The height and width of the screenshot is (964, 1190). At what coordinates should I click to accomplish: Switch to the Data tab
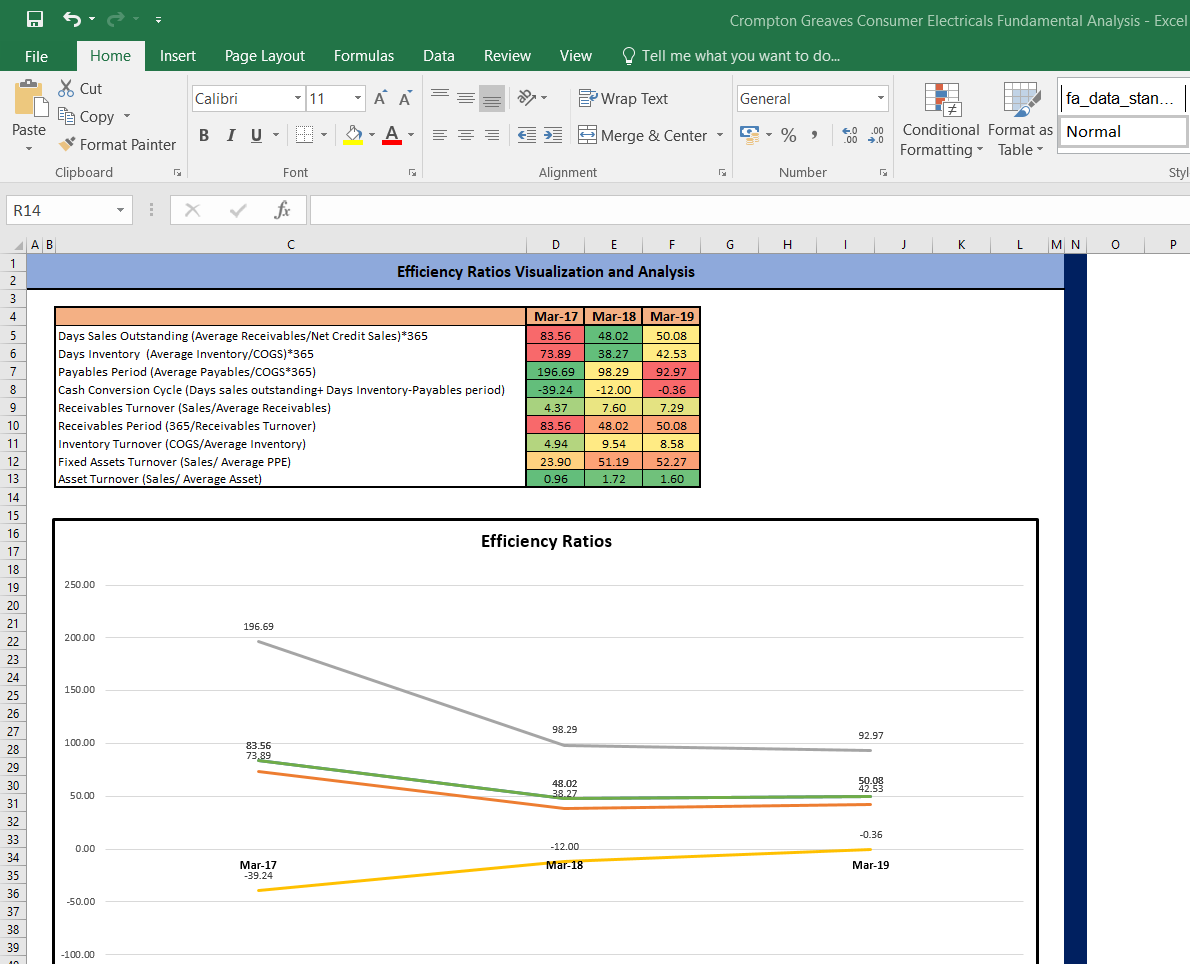coord(439,56)
